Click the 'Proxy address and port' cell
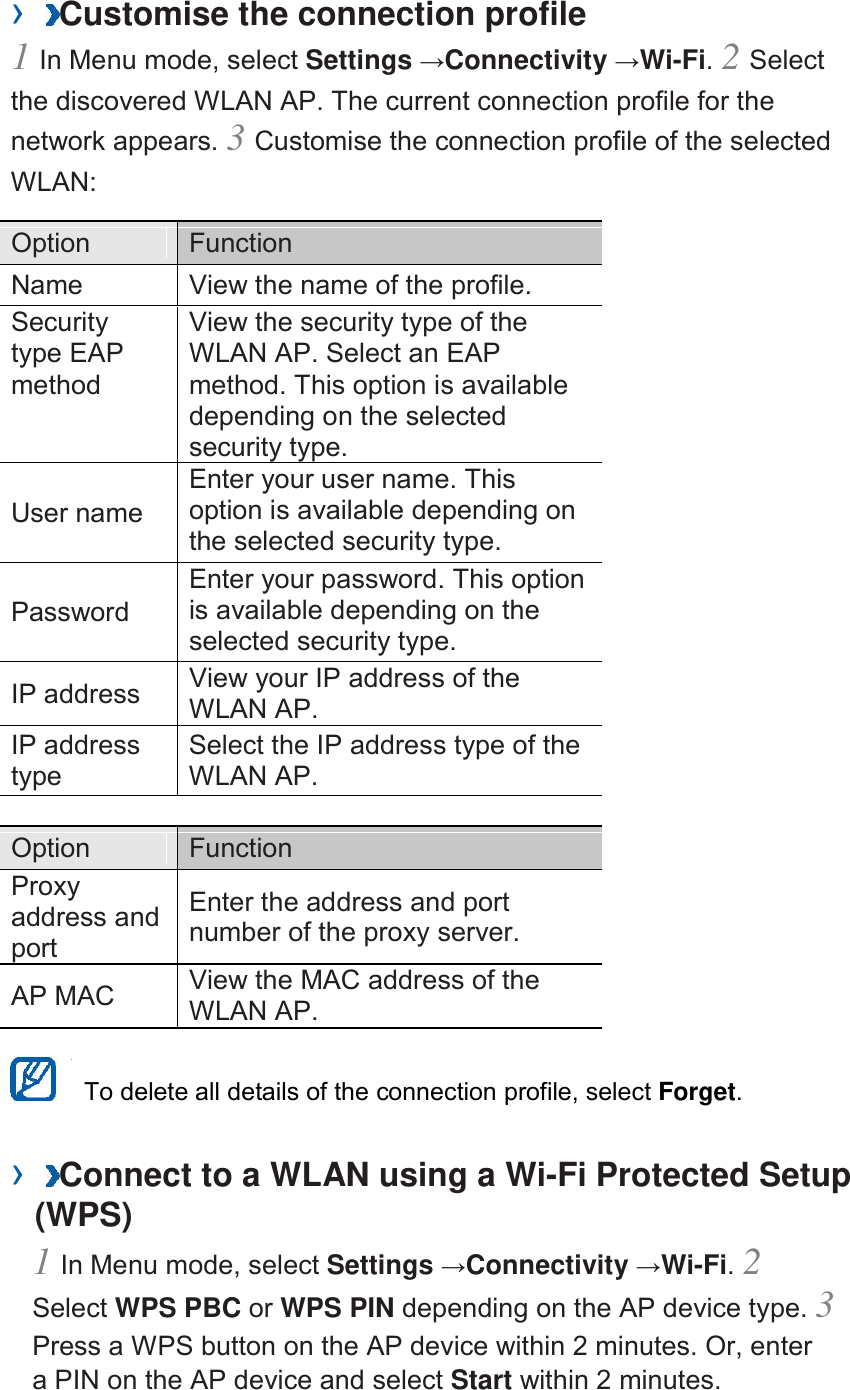This screenshot has width=850, height=1390. [84, 917]
